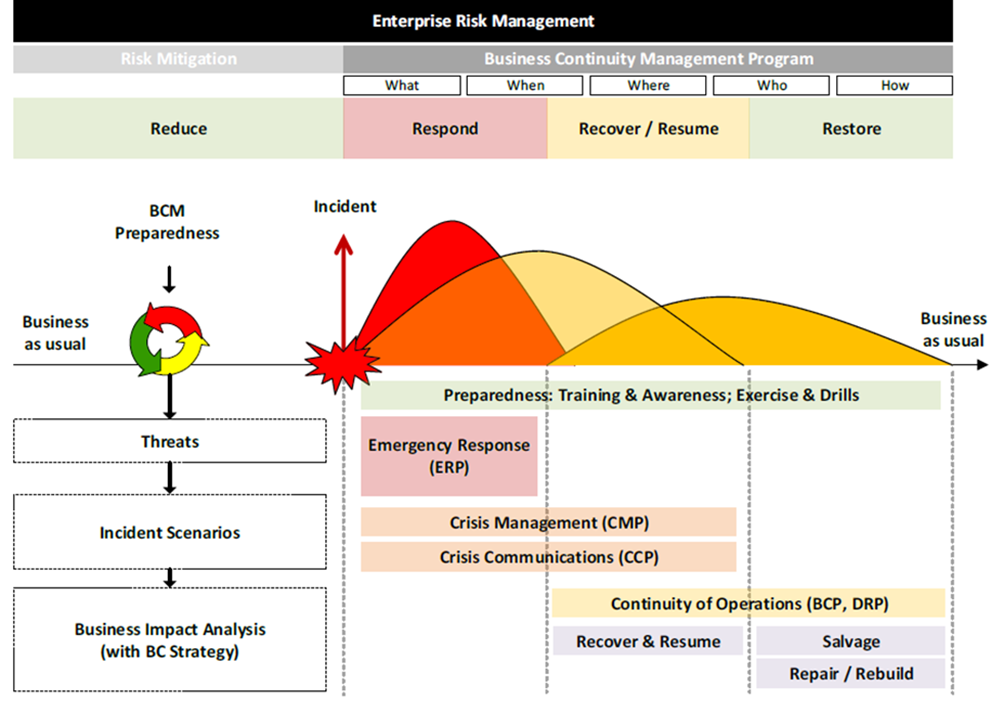The image size is (1003, 725).
Task: Click the Incident Scenarios box
Action: coord(170,532)
